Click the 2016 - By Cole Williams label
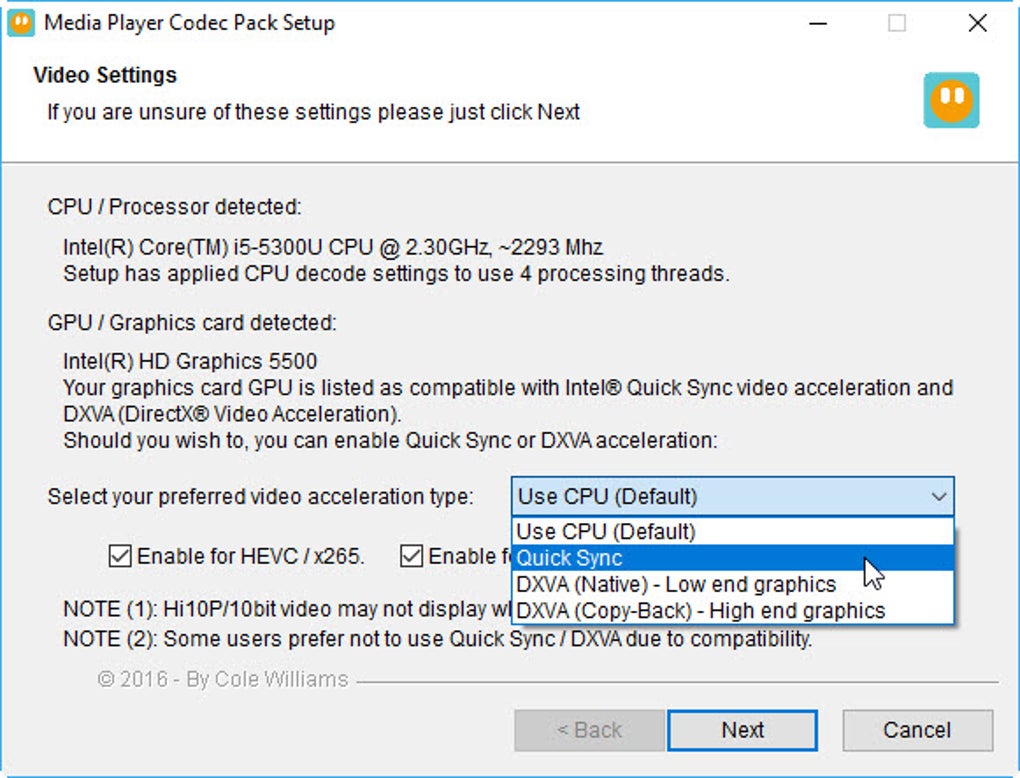Screen dimensions: 1020x778 (x=223, y=680)
